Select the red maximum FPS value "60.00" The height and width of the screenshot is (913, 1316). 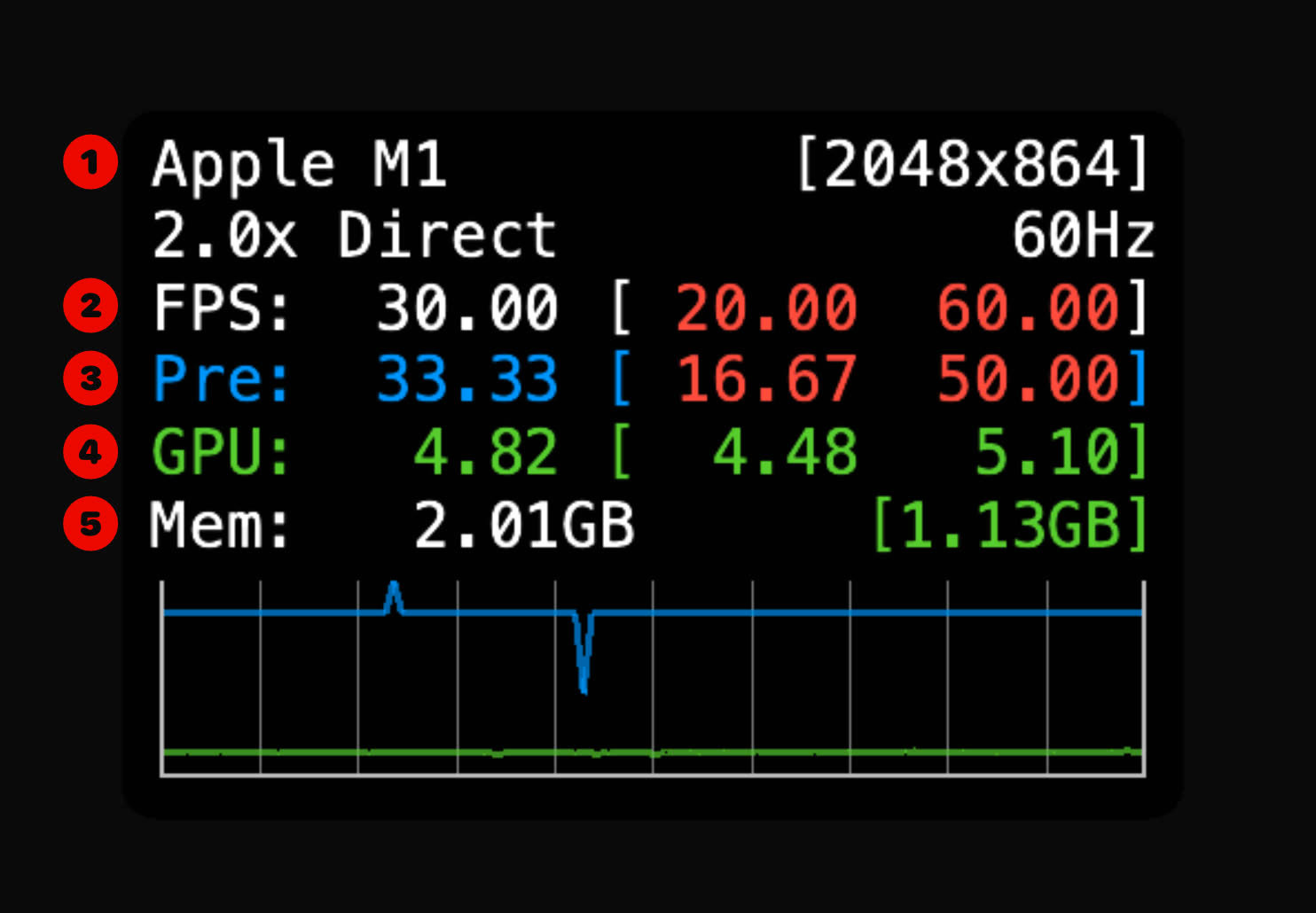1029,308
